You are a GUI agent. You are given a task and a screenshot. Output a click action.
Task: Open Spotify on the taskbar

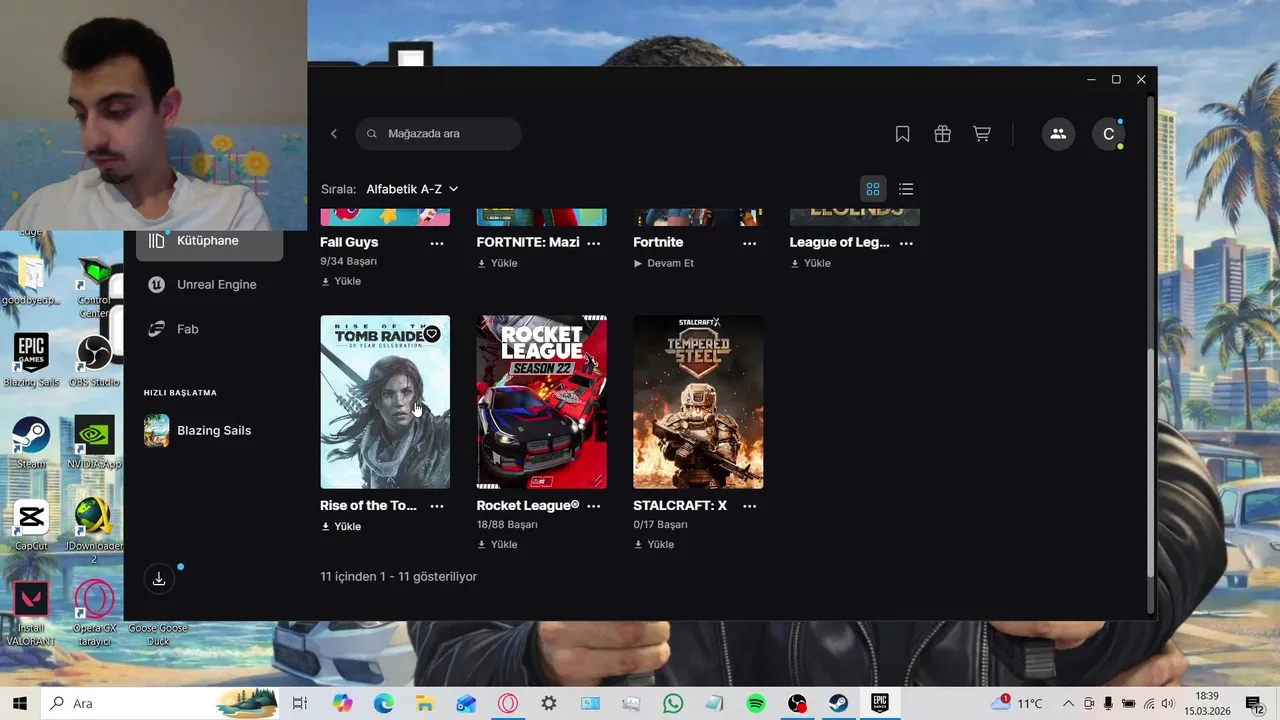pyautogui.click(x=756, y=703)
